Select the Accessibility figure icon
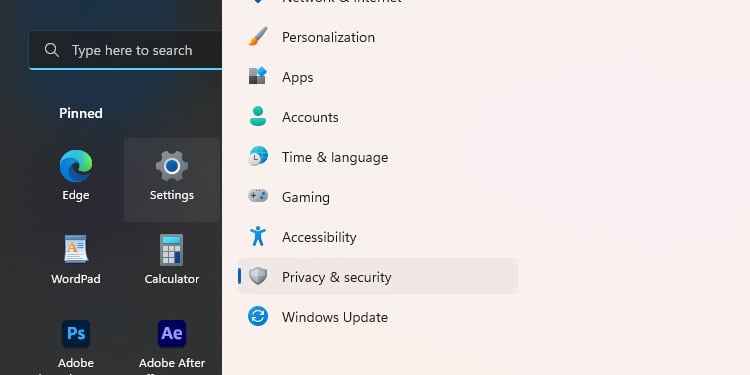This screenshot has width=750, height=375. [258, 236]
